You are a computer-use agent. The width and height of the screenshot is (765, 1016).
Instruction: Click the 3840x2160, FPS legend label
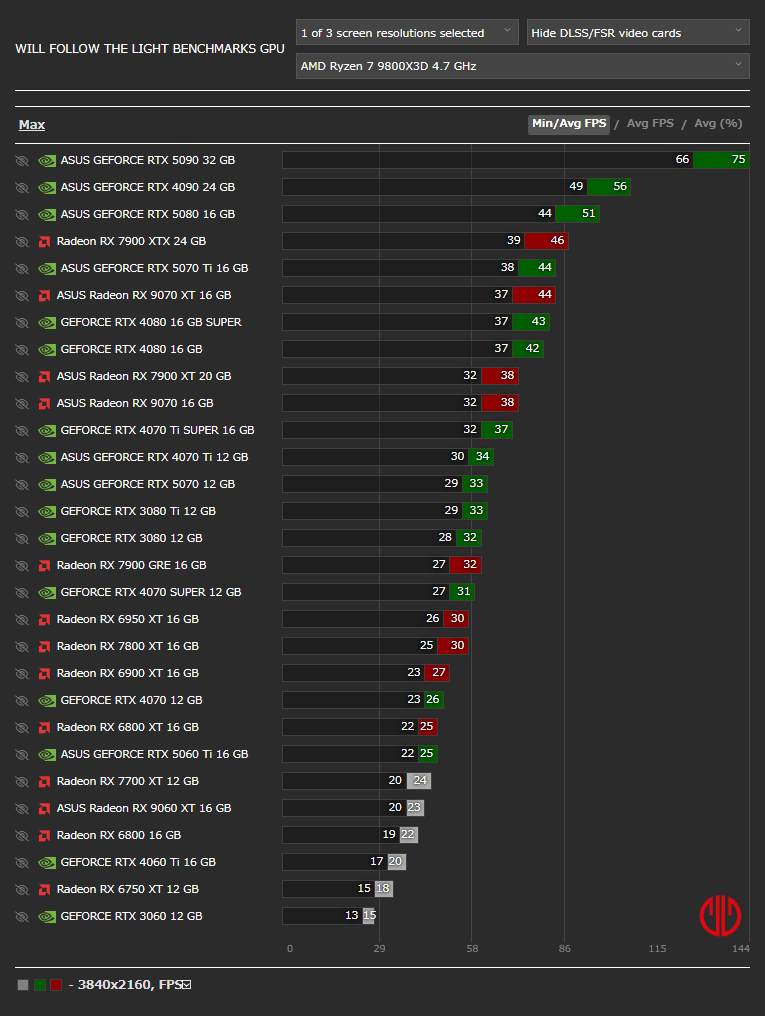coord(130,985)
